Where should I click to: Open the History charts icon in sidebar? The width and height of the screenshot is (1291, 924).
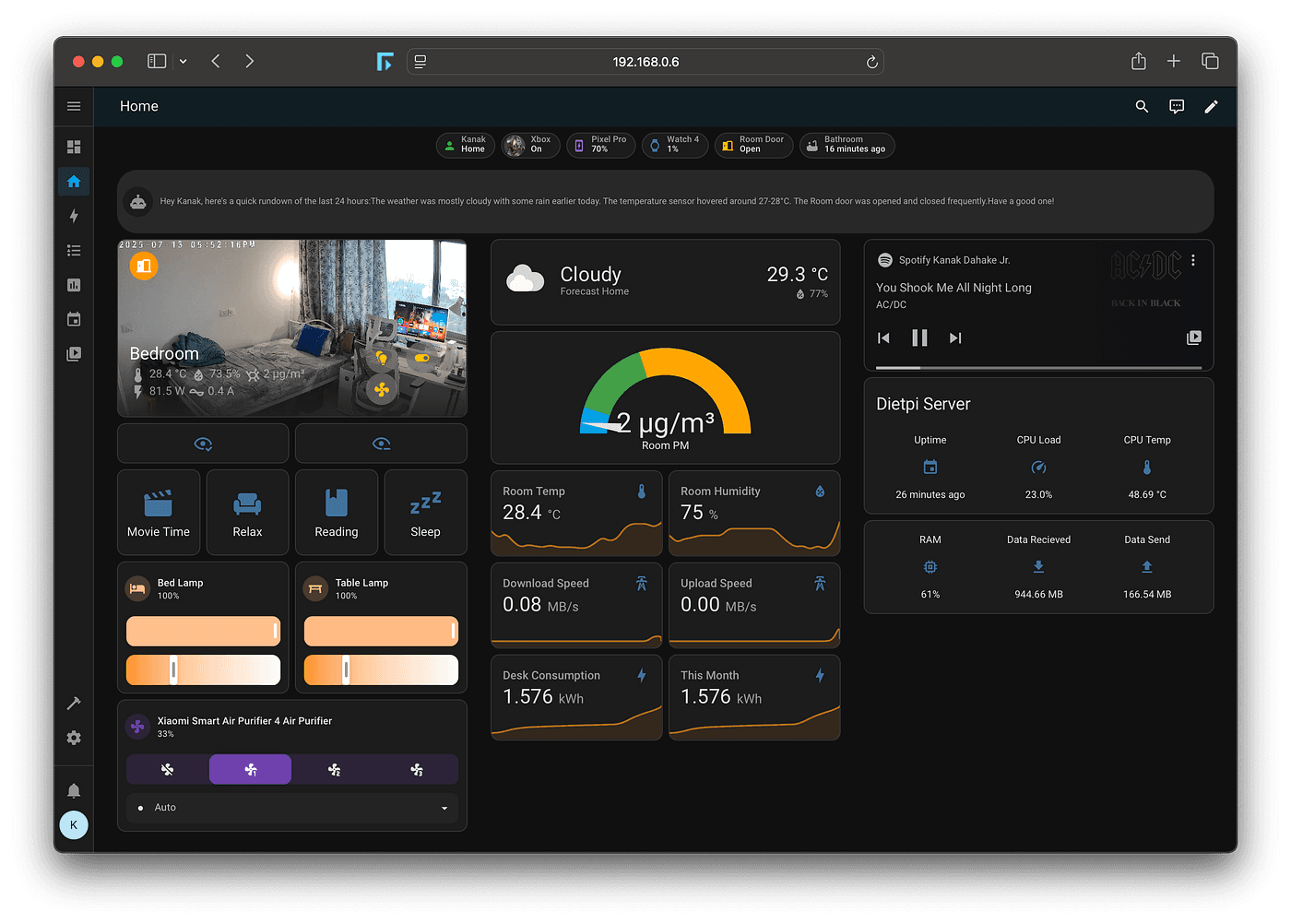pos(74,285)
